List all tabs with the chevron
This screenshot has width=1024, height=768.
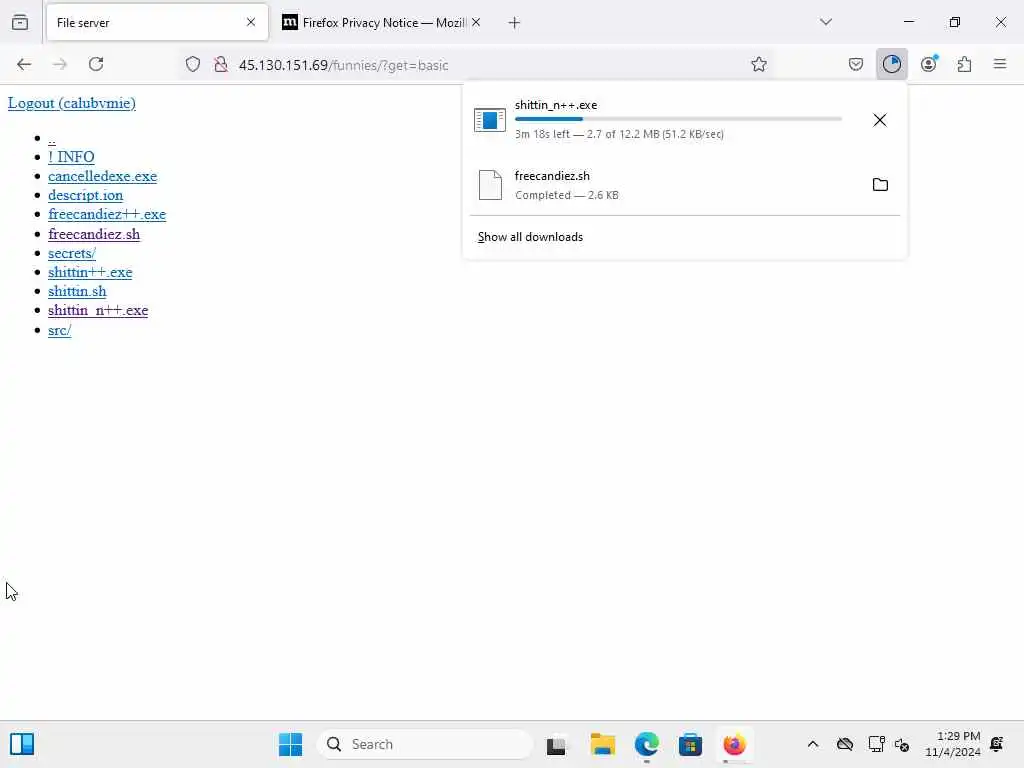(x=825, y=22)
